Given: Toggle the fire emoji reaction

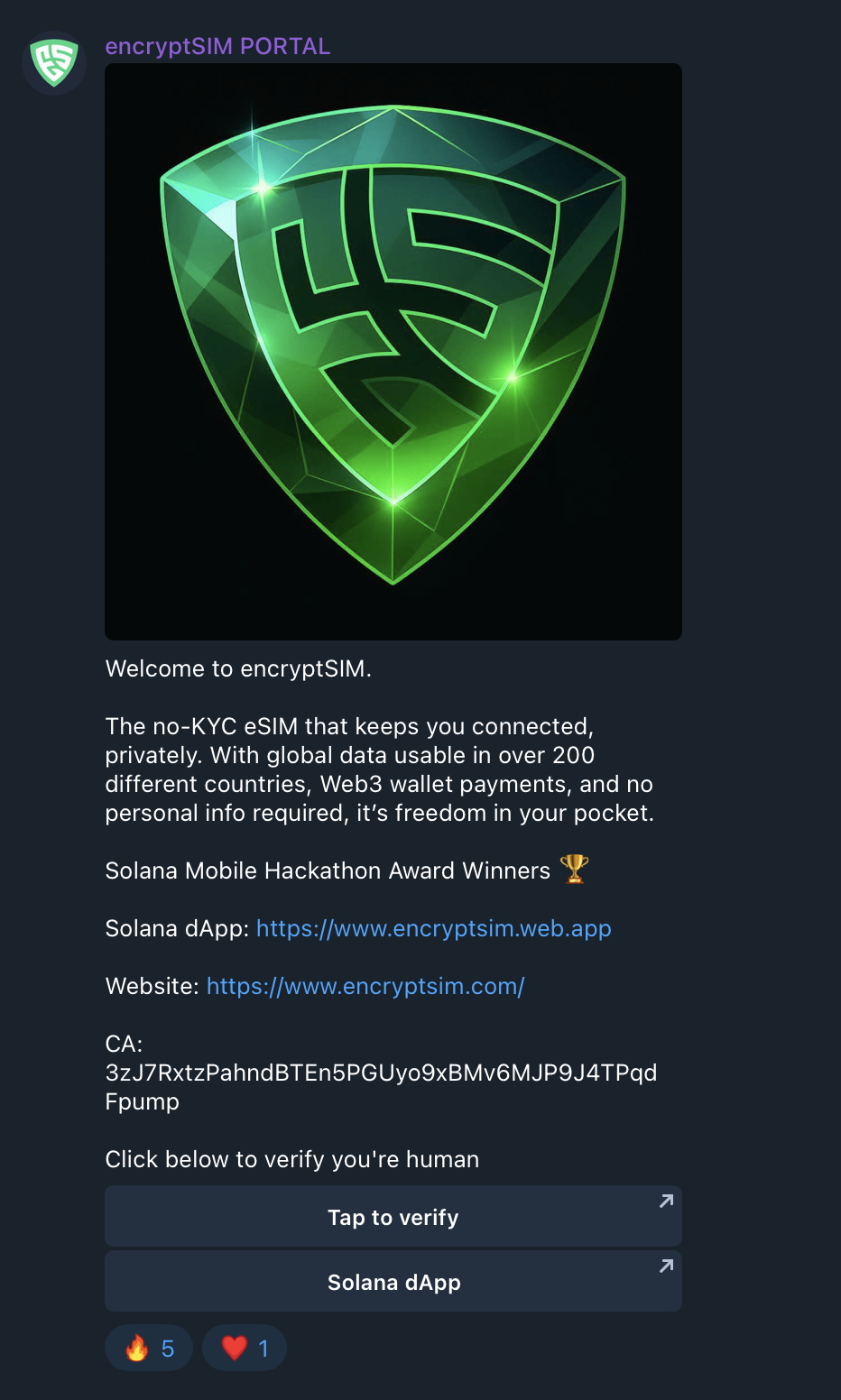Looking at the screenshot, I should click(137, 1349).
